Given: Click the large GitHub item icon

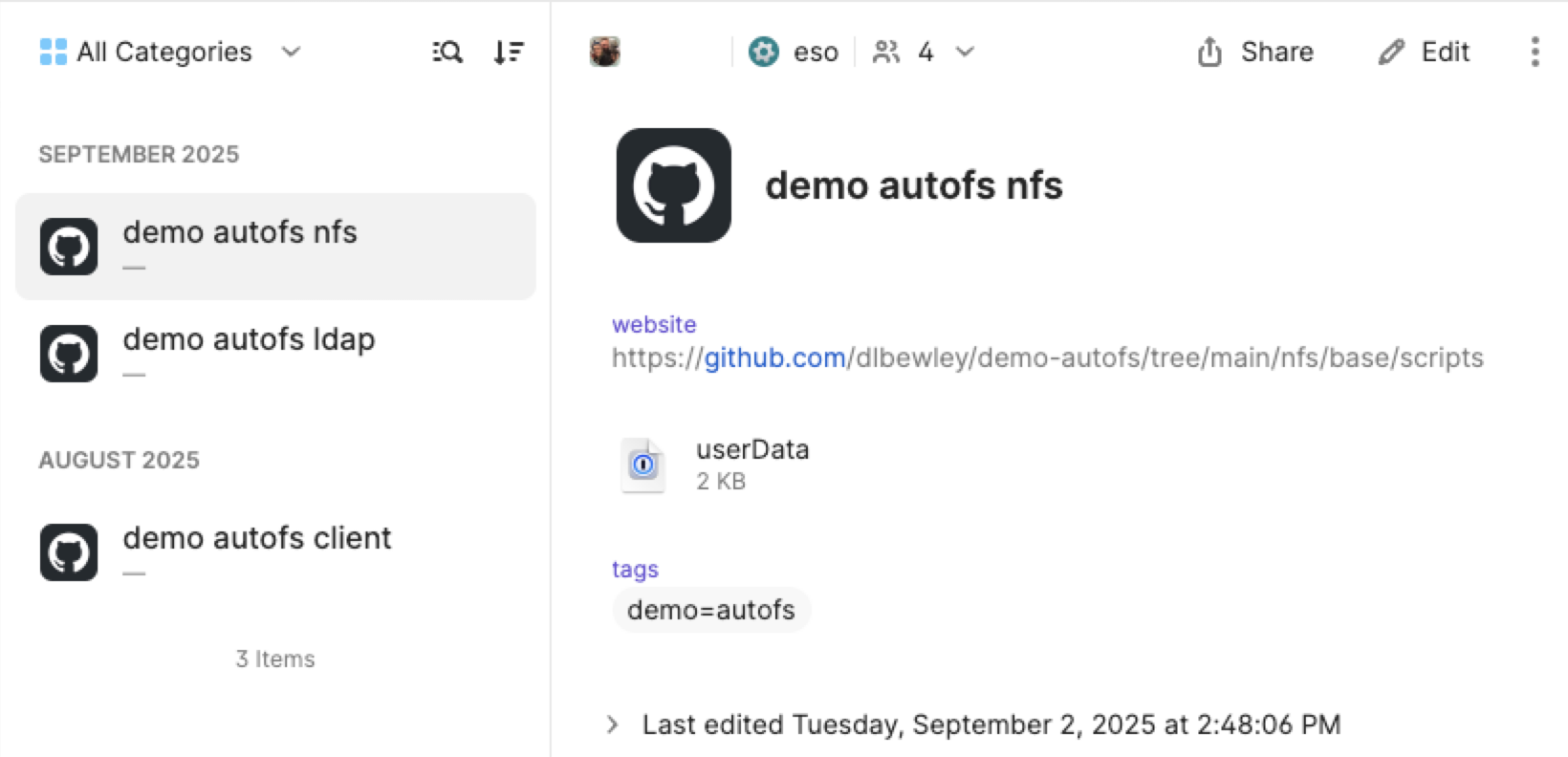Looking at the screenshot, I should click(x=673, y=185).
